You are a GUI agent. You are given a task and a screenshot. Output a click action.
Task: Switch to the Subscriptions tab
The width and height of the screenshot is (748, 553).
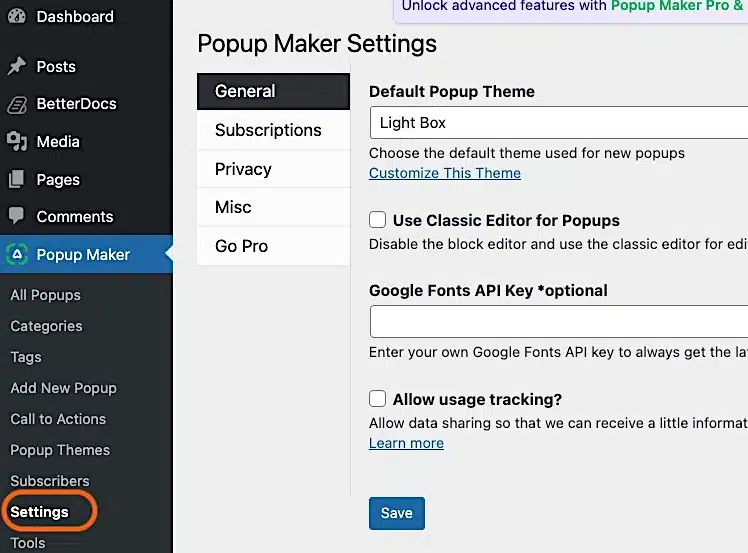point(273,130)
